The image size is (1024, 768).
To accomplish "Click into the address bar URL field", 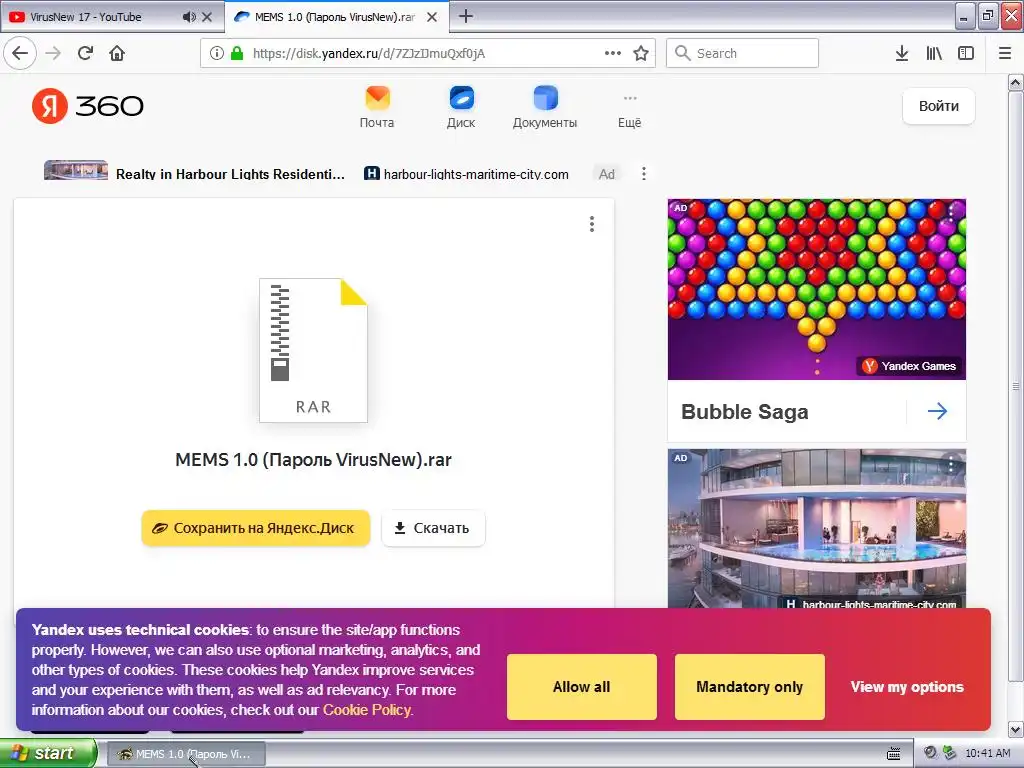I will coord(418,54).
